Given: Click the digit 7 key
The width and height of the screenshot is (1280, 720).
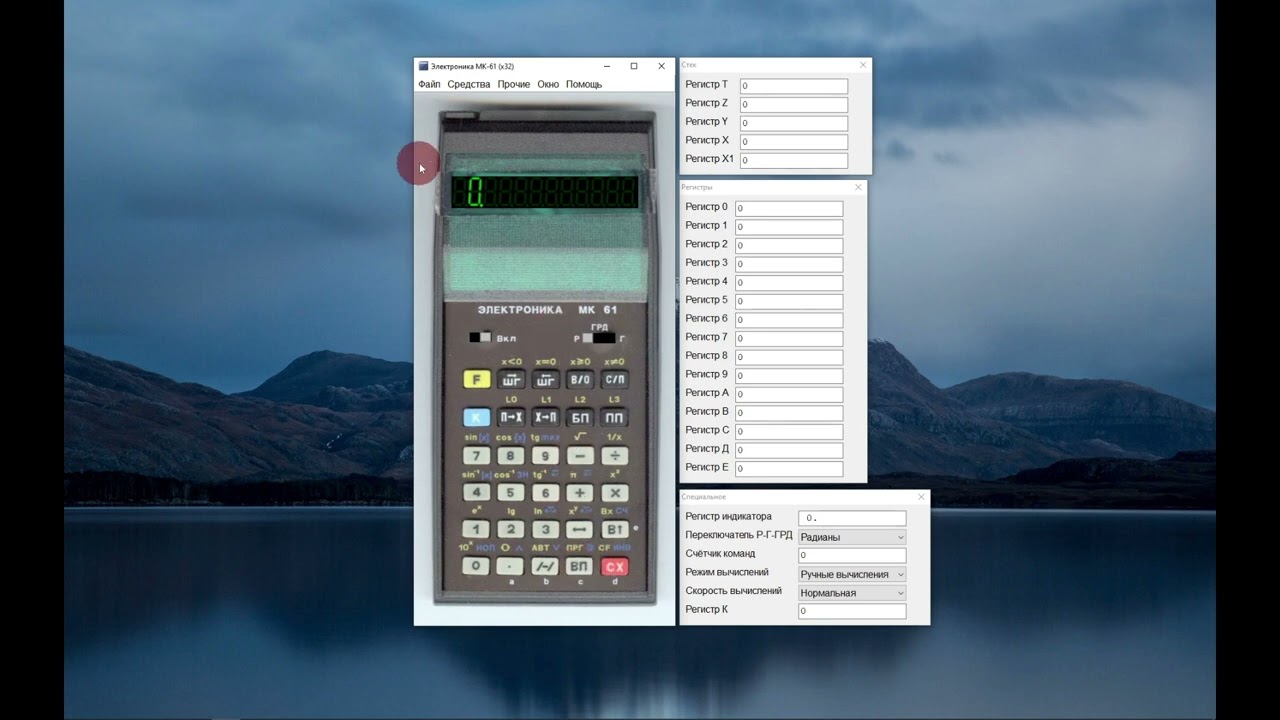Looking at the screenshot, I should [x=476, y=456].
